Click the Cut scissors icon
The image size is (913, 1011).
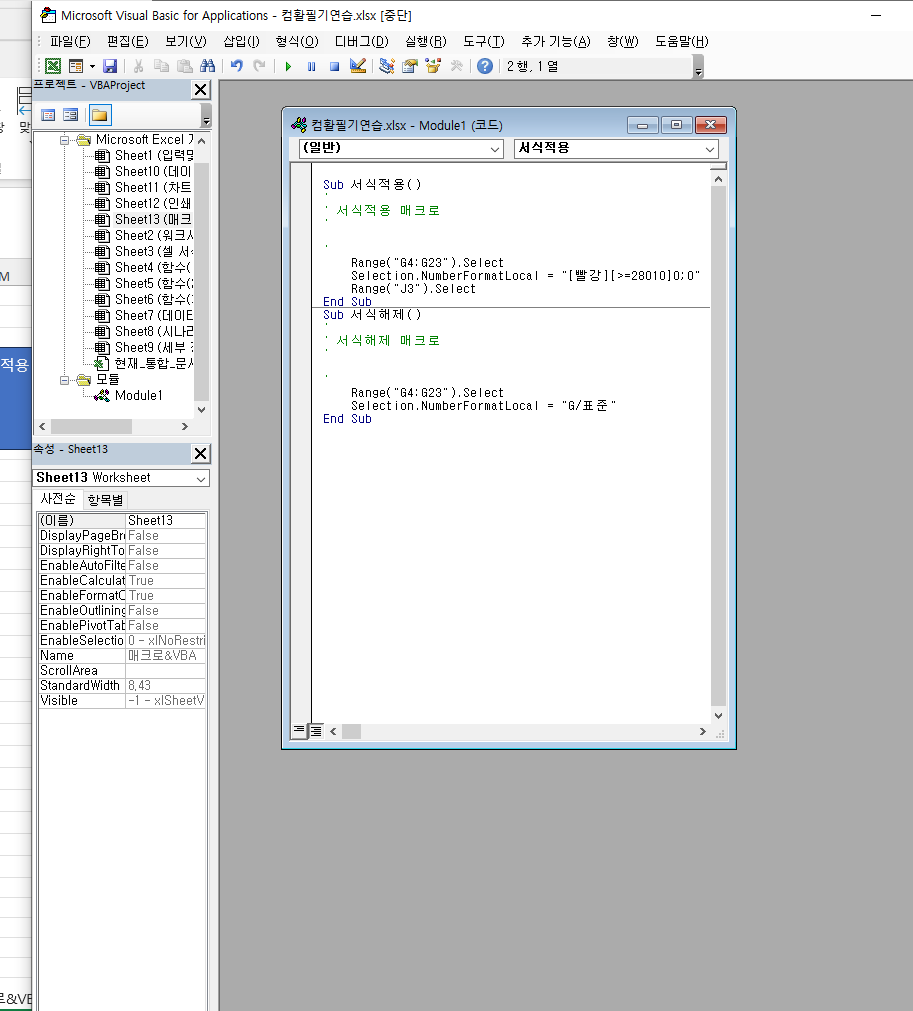138,66
